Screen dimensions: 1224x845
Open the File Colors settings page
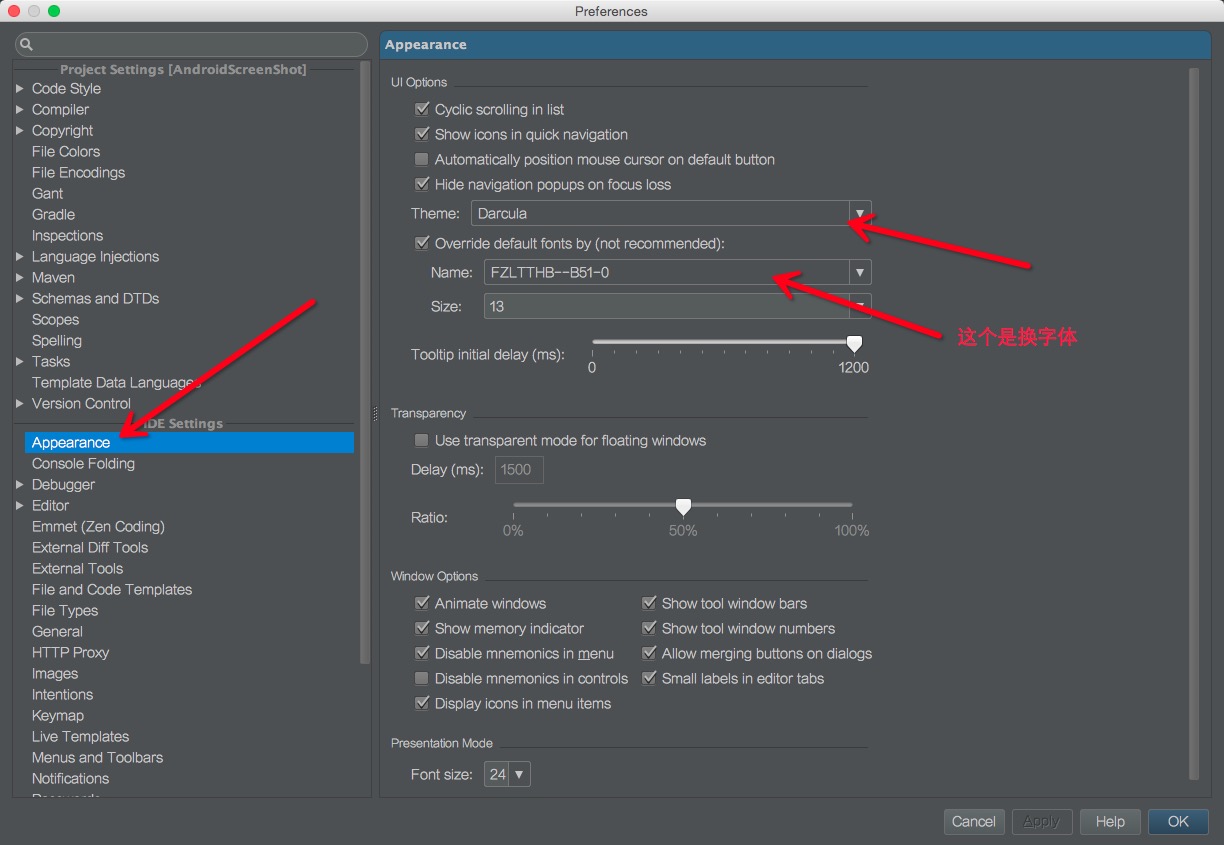(66, 152)
